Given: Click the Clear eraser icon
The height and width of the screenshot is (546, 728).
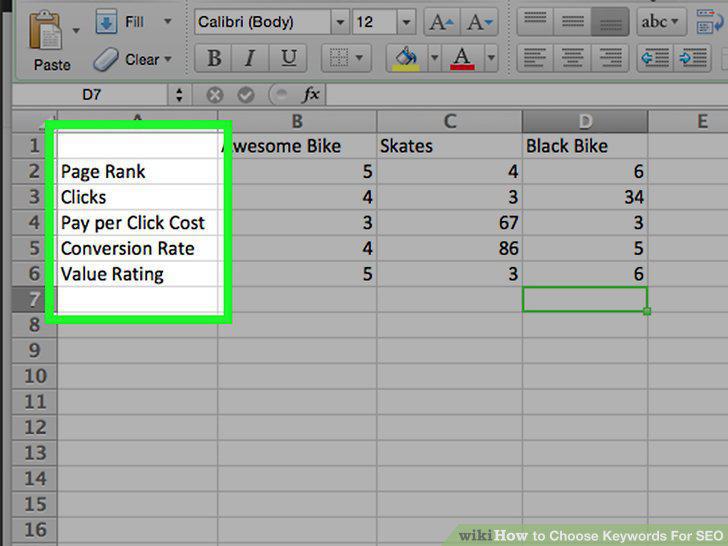Looking at the screenshot, I should [x=106, y=59].
